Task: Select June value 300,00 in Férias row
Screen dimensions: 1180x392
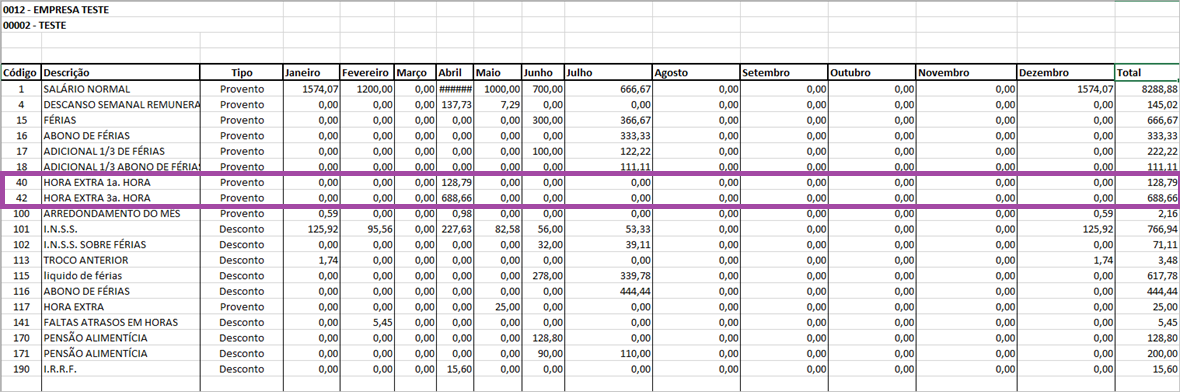Action: (542, 120)
